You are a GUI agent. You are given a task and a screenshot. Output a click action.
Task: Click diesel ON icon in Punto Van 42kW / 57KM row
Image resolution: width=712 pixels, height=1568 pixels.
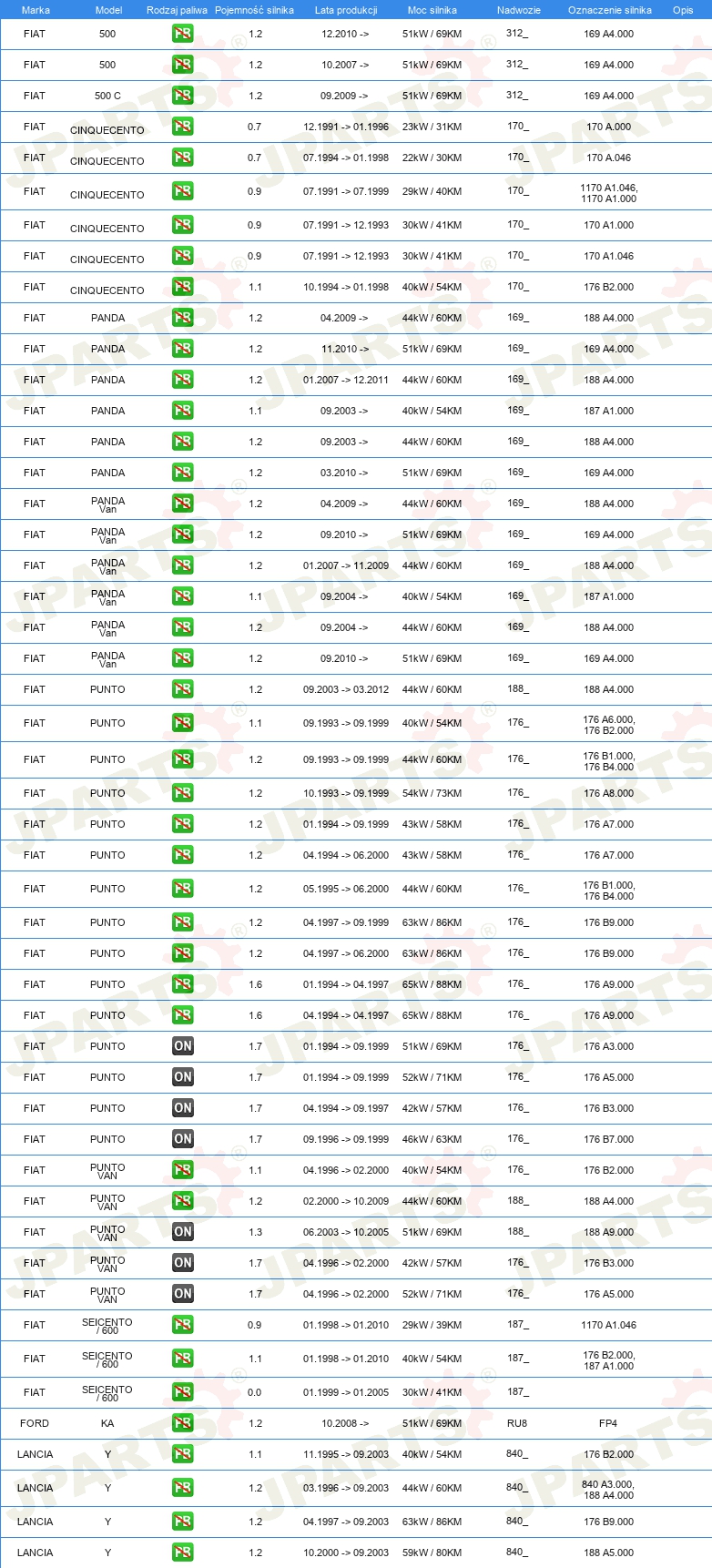tap(183, 1263)
